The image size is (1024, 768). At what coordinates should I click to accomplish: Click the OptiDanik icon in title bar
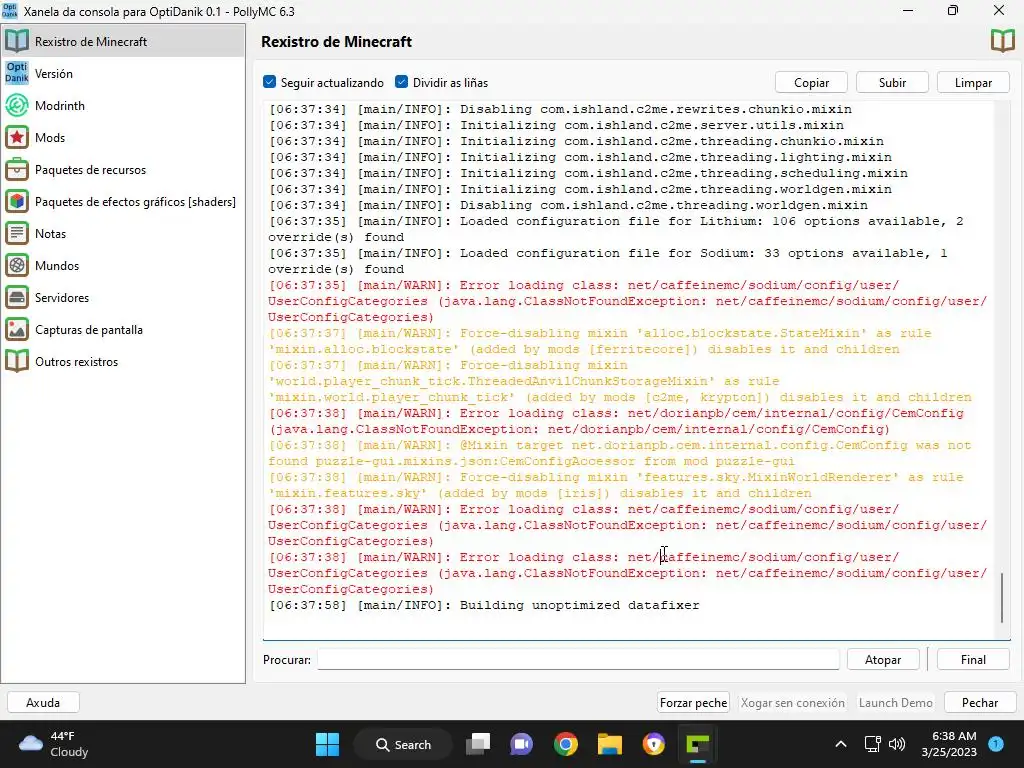click(10, 11)
